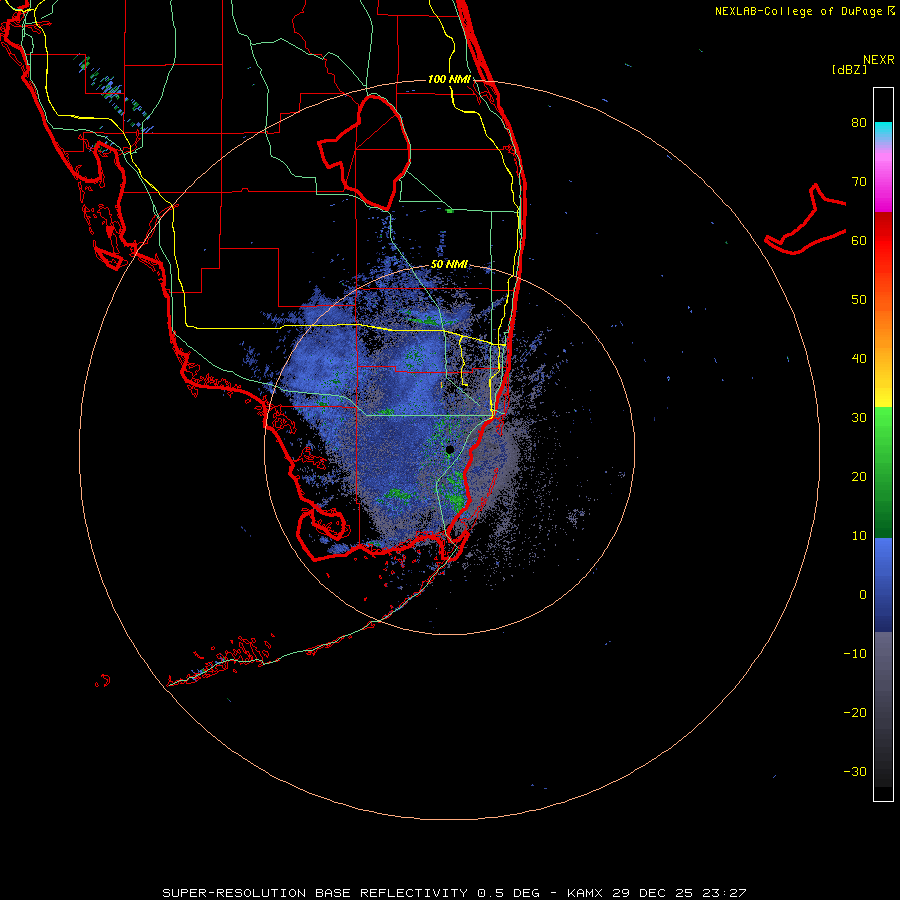Click the 0 value on dBZ scale
The image size is (900, 900).
pyautogui.click(x=863, y=595)
